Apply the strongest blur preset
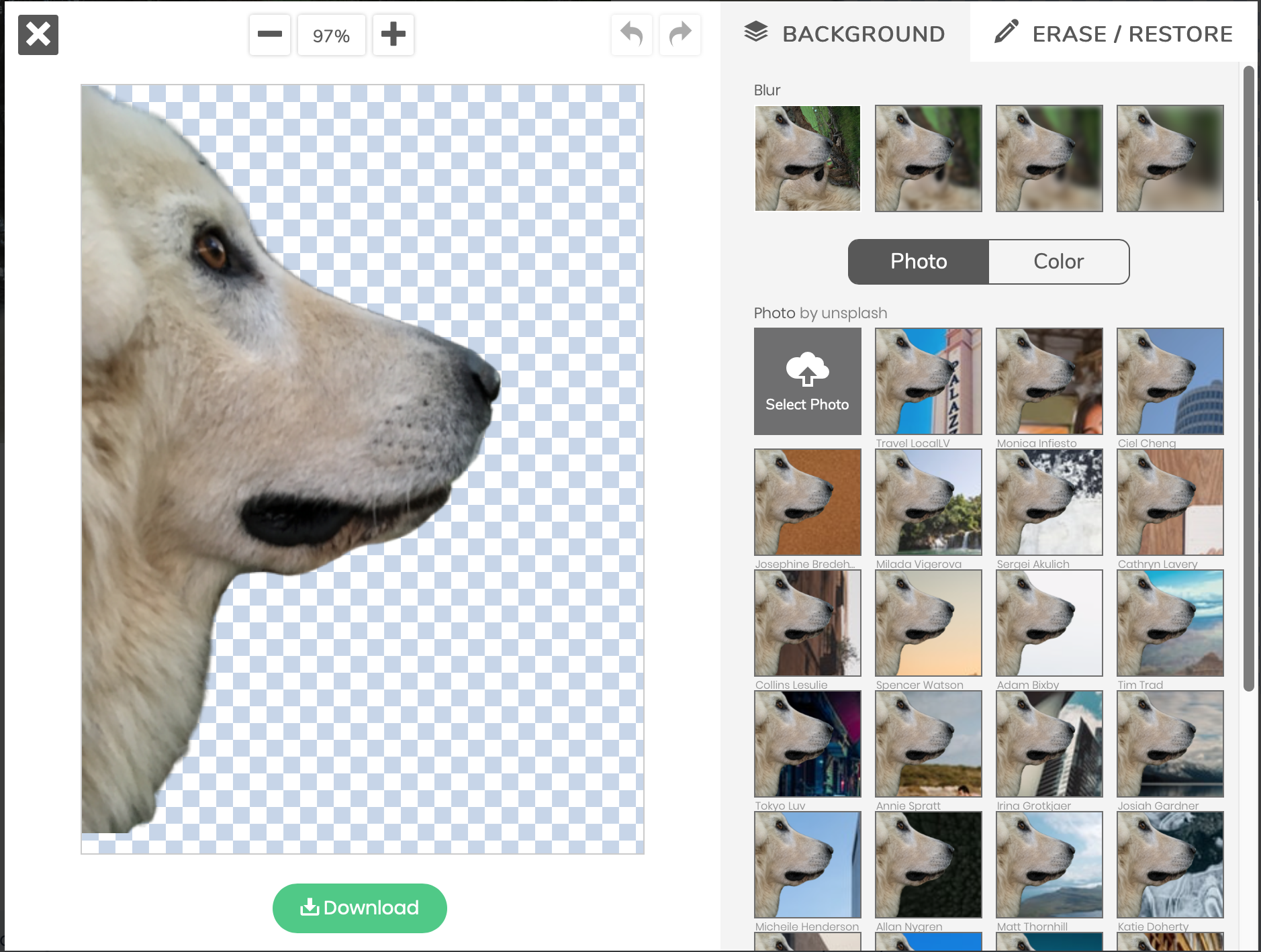 pyautogui.click(x=1169, y=158)
